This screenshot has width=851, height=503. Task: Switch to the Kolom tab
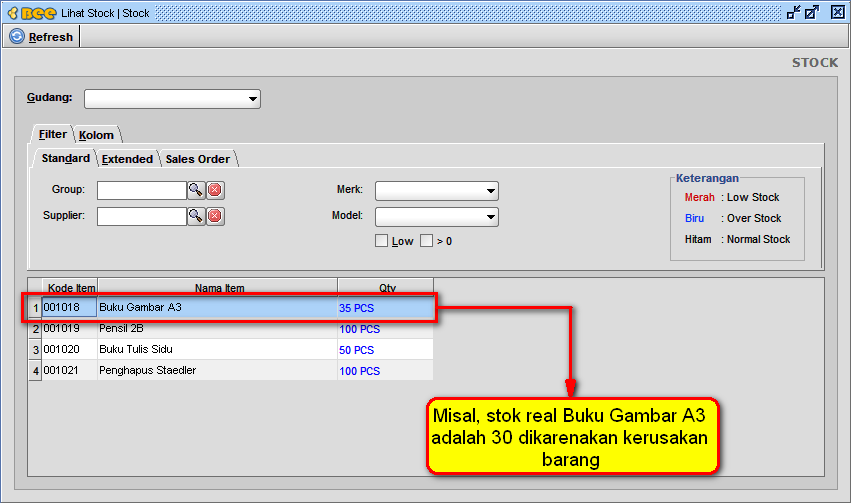coord(96,135)
